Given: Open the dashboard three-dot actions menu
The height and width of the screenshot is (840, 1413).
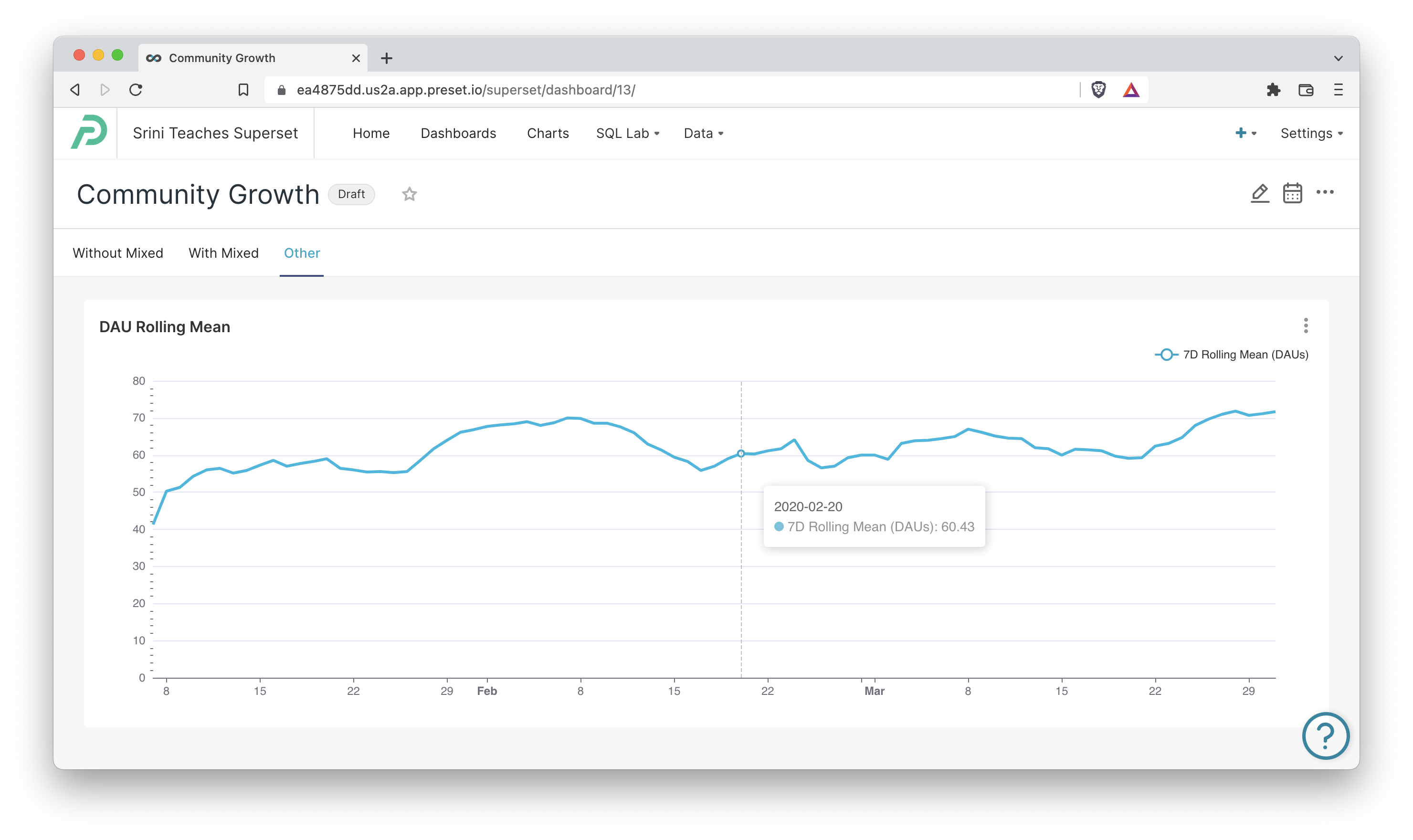Looking at the screenshot, I should [x=1325, y=192].
